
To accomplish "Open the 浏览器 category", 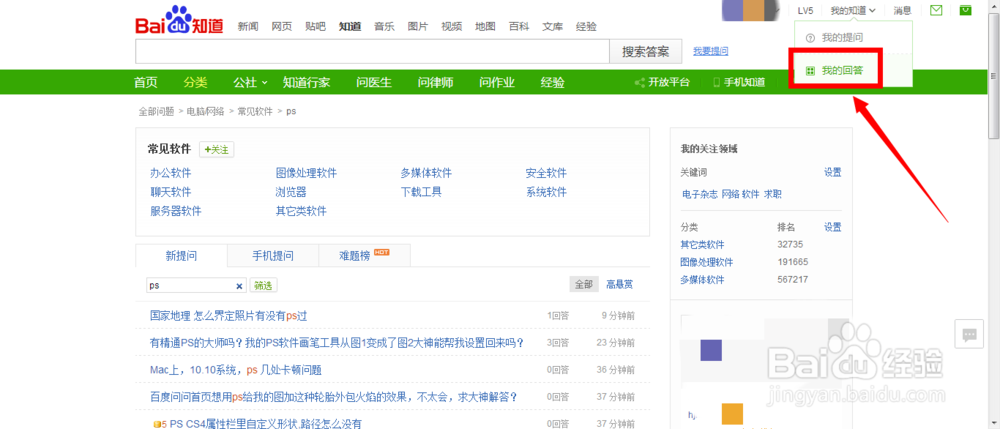I will tap(291, 192).
